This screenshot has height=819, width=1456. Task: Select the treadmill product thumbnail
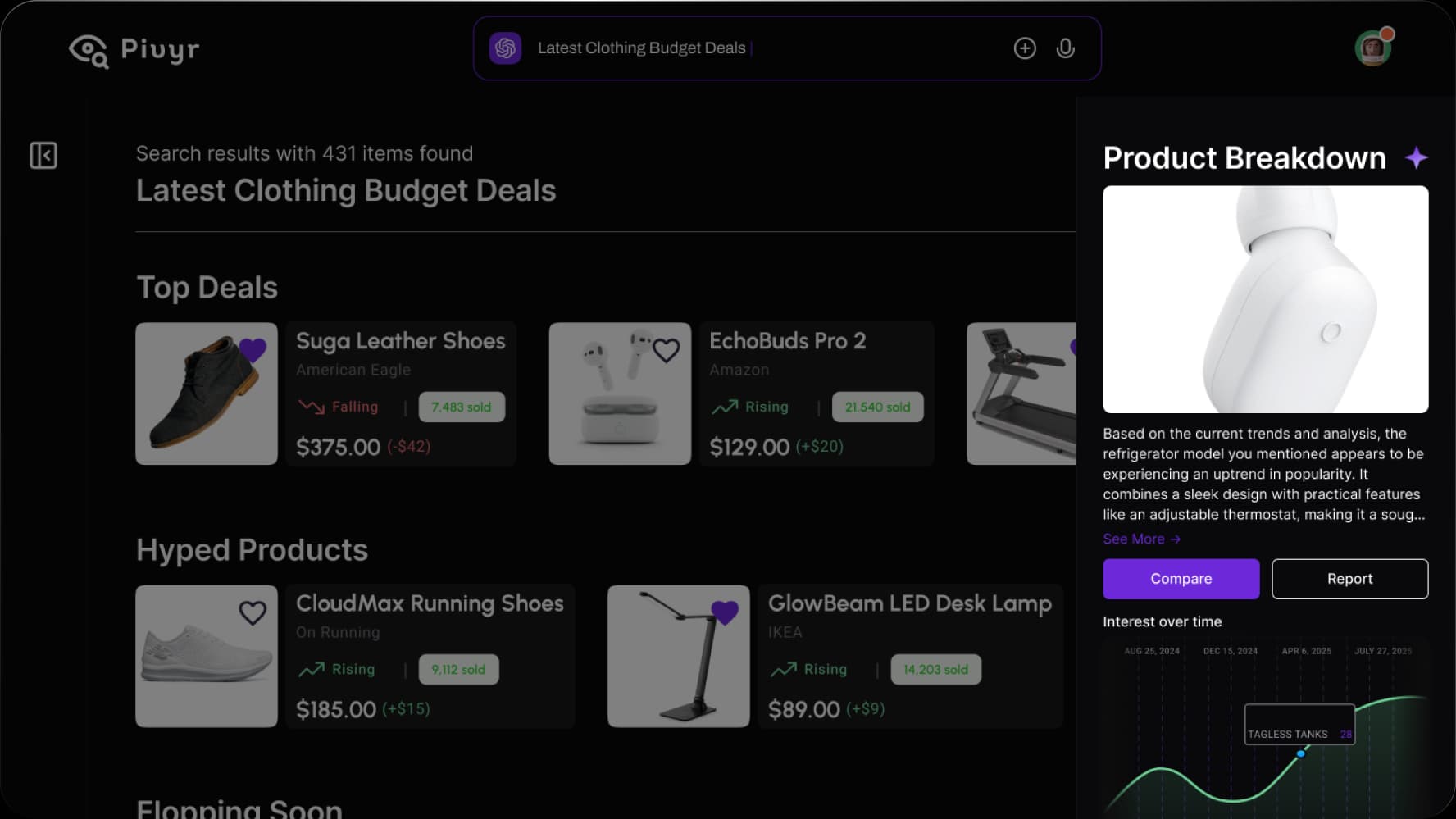coord(1021,394)
